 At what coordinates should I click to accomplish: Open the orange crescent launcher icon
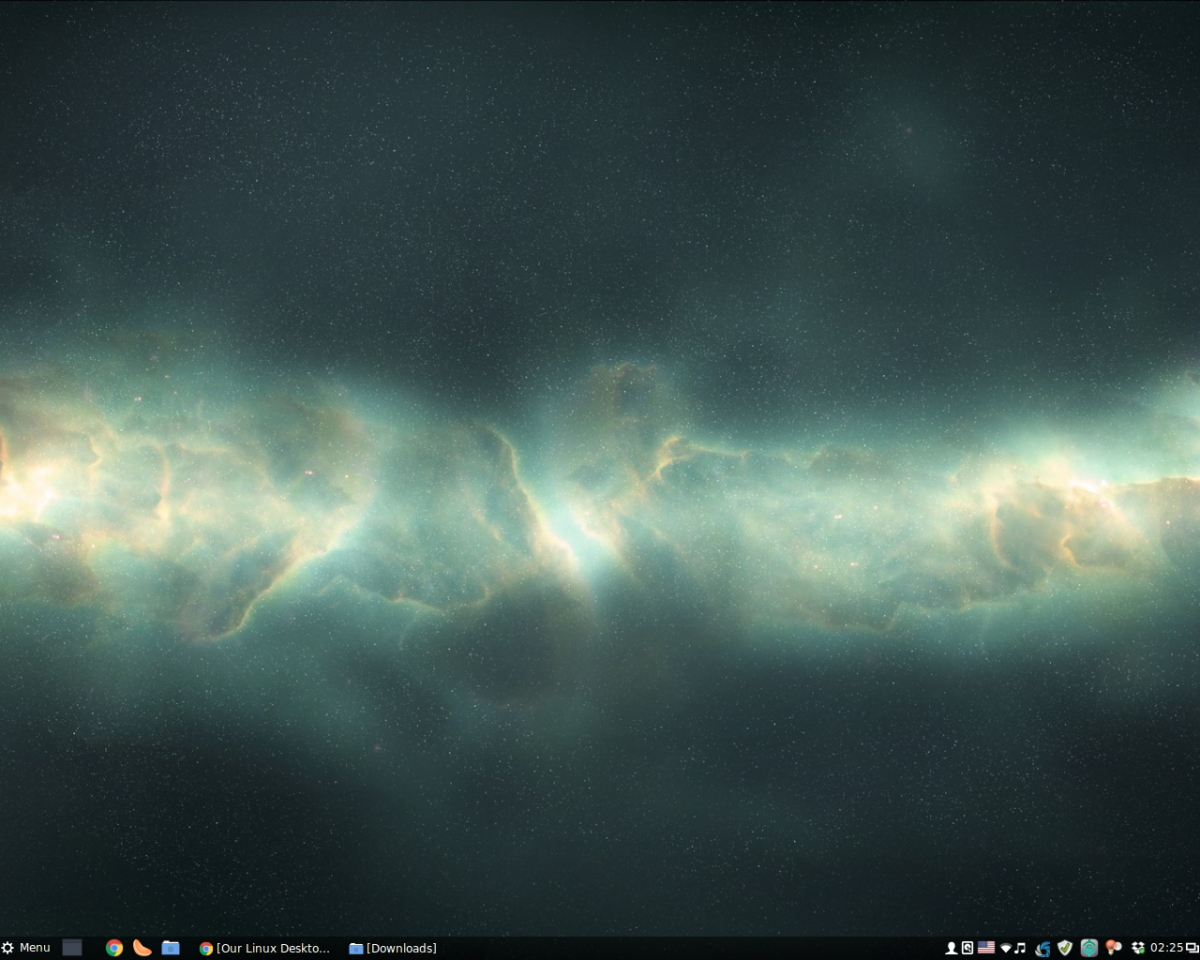(x=142, y=948)
